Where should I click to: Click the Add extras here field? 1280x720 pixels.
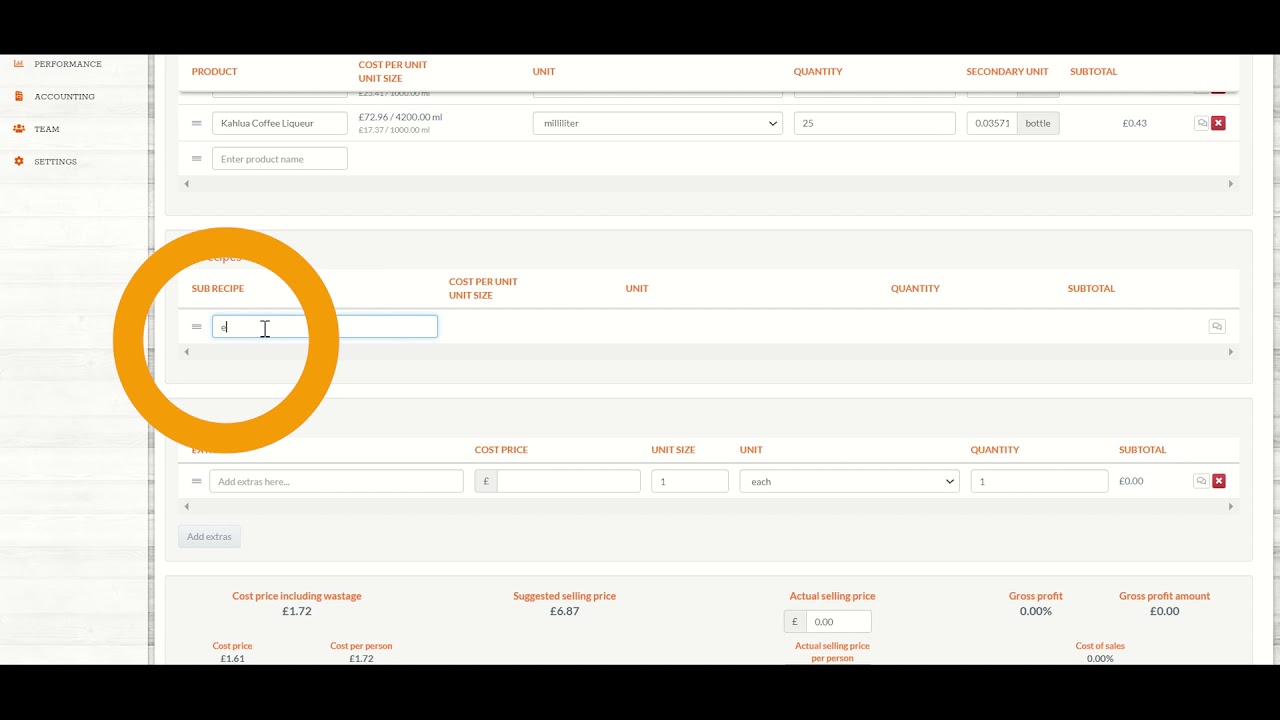[x=336, y=481]
